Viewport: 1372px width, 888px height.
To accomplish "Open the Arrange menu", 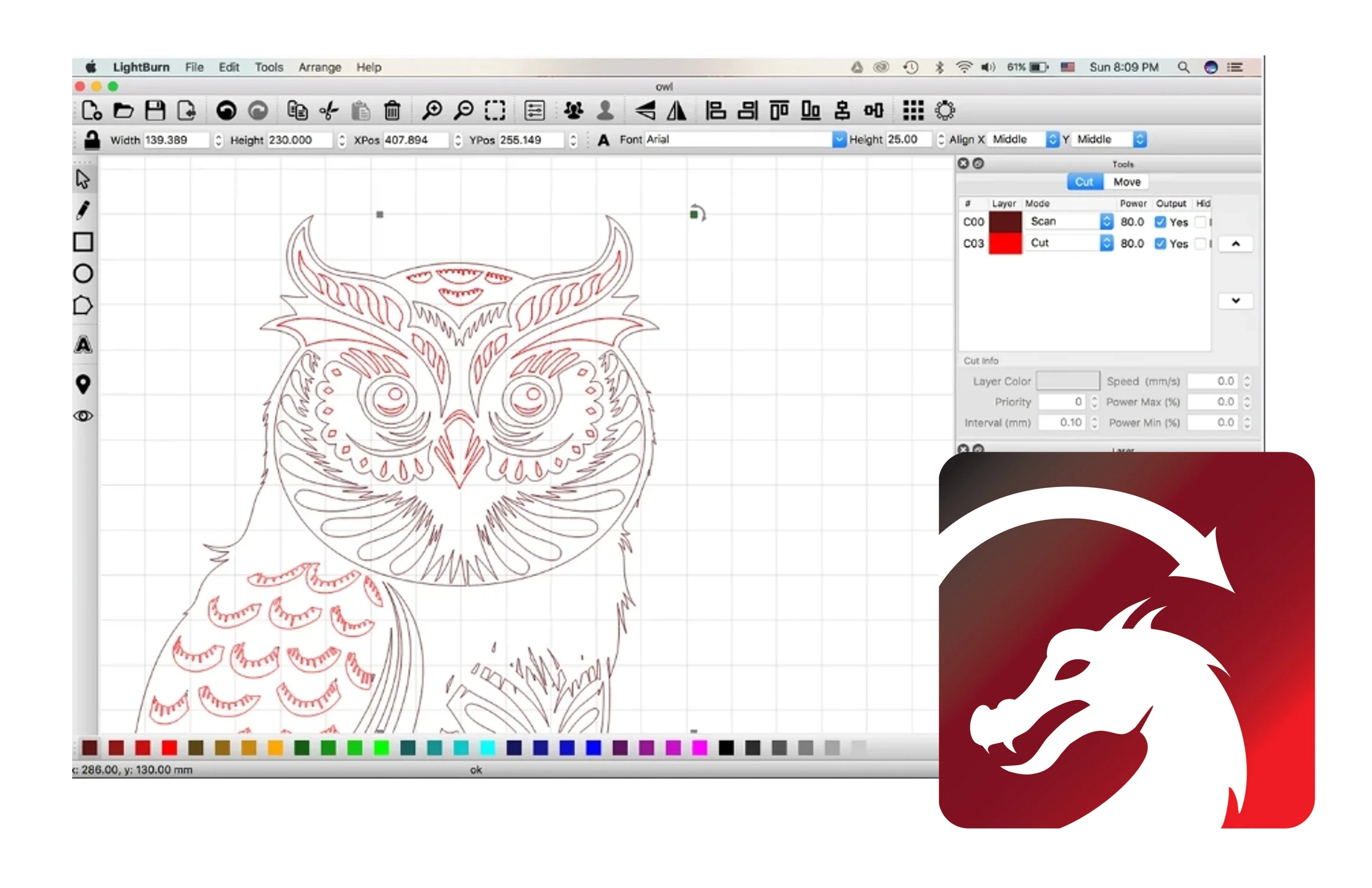I will click(x=319, y=68).
